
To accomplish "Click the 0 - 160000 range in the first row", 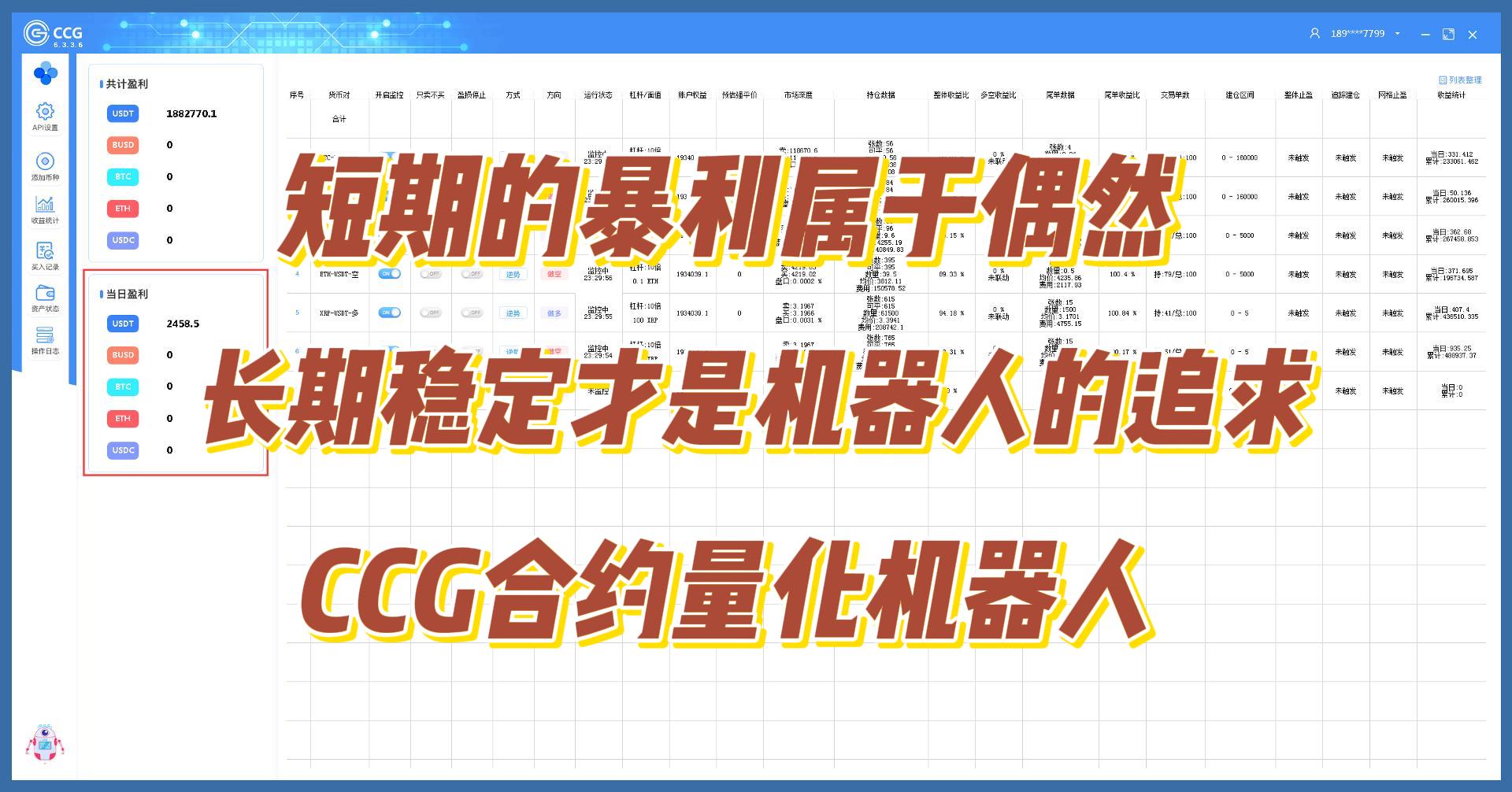I will [1240, 157].
